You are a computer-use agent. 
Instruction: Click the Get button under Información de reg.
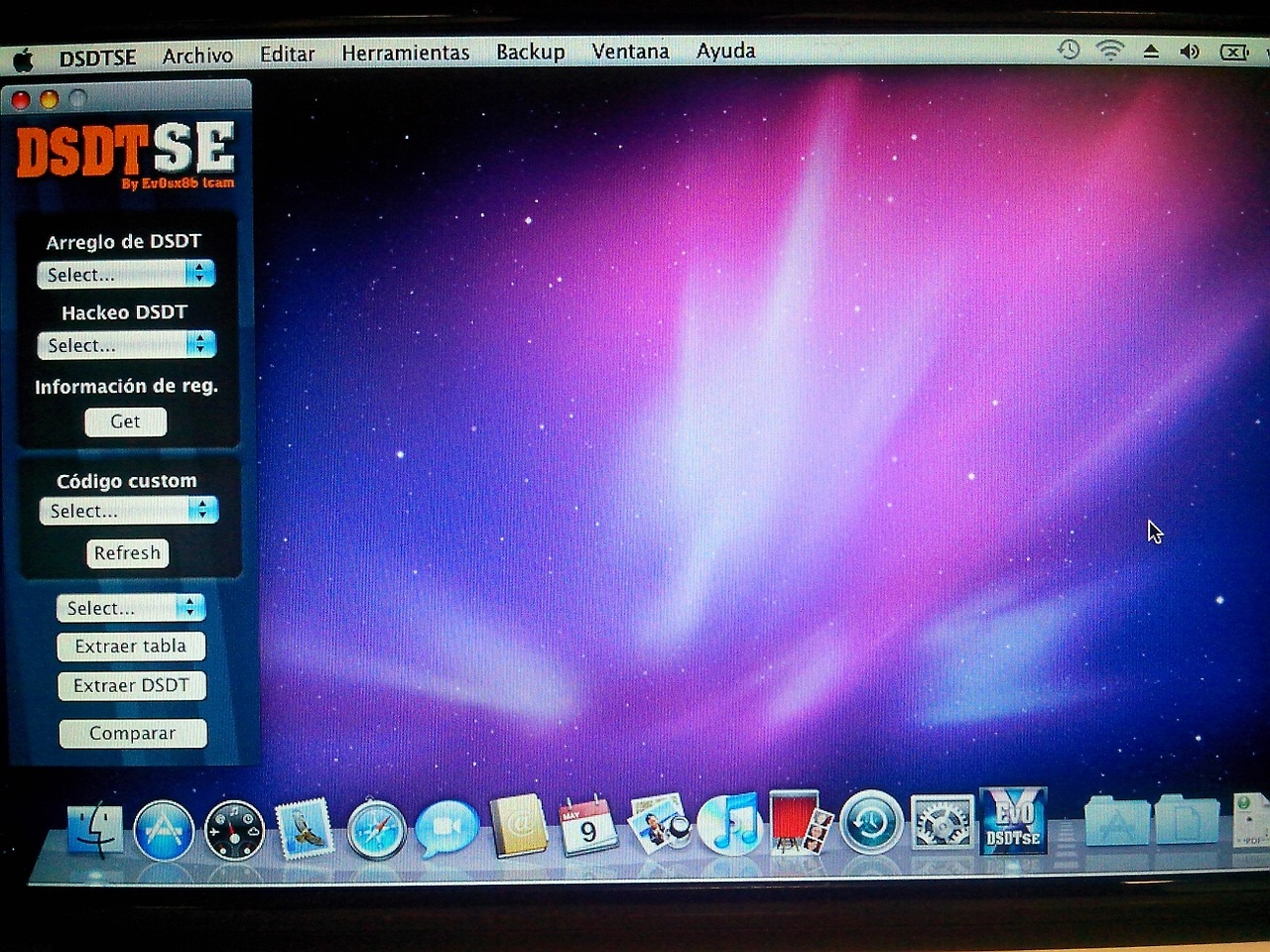[x=125, y=421]
